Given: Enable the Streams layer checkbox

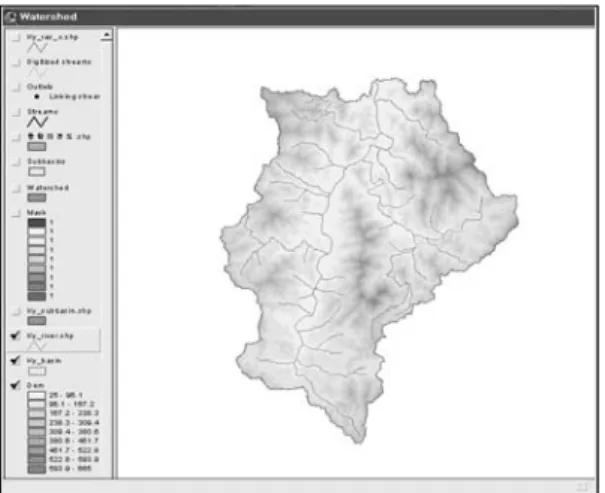Looking at the screenshot, I should click(x=16, y=112).
